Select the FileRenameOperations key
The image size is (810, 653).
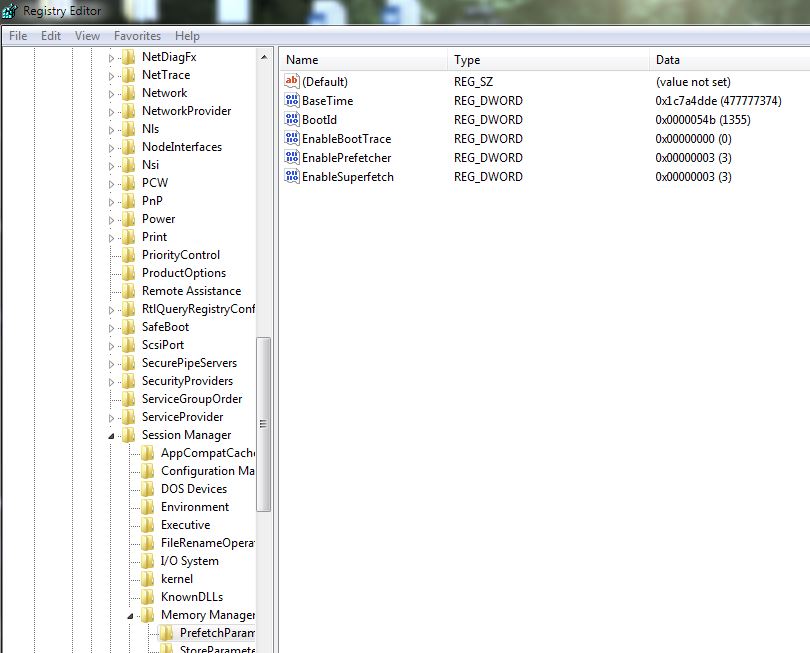[x=208, y=543]
